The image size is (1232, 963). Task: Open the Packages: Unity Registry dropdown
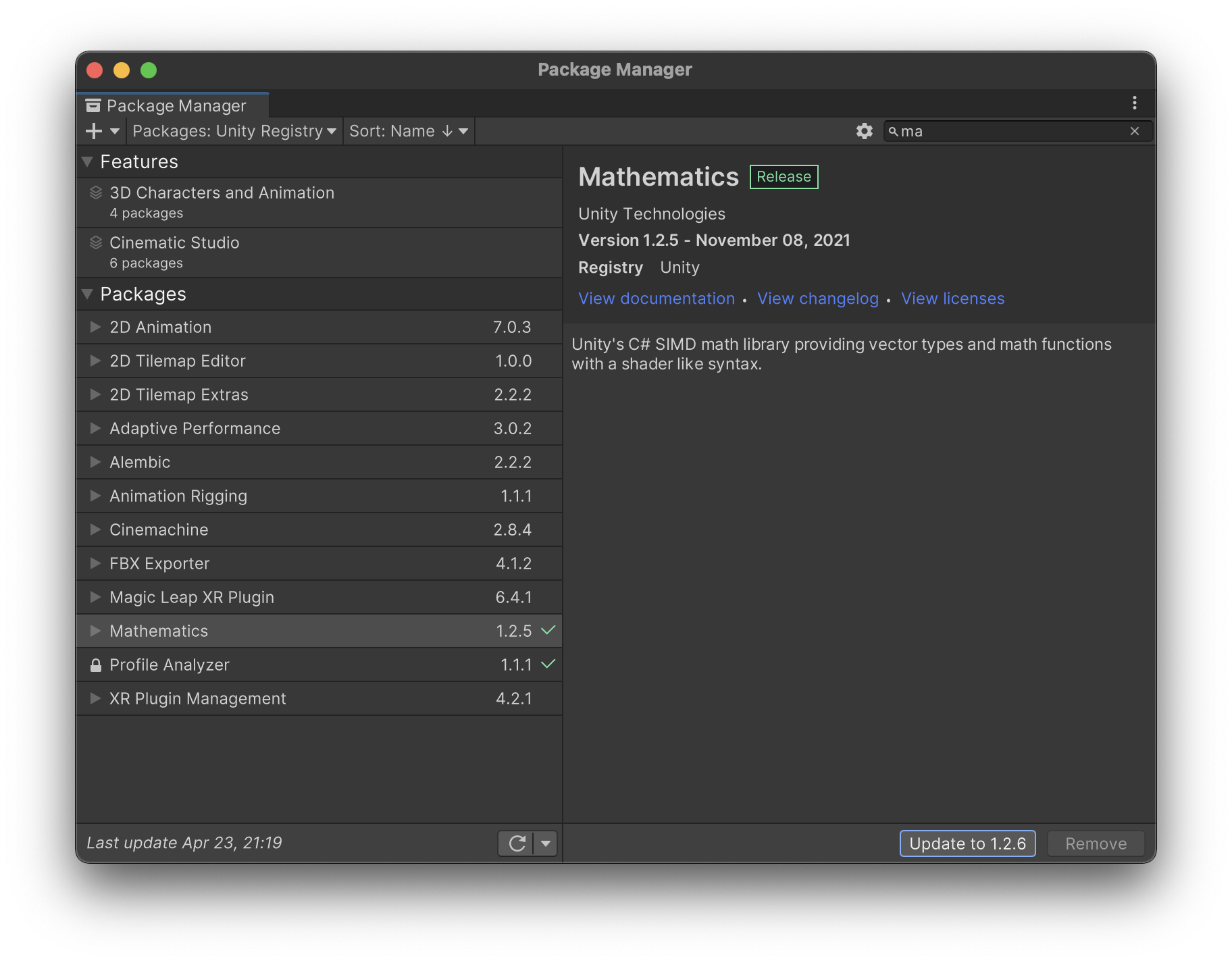pos(234,131)
